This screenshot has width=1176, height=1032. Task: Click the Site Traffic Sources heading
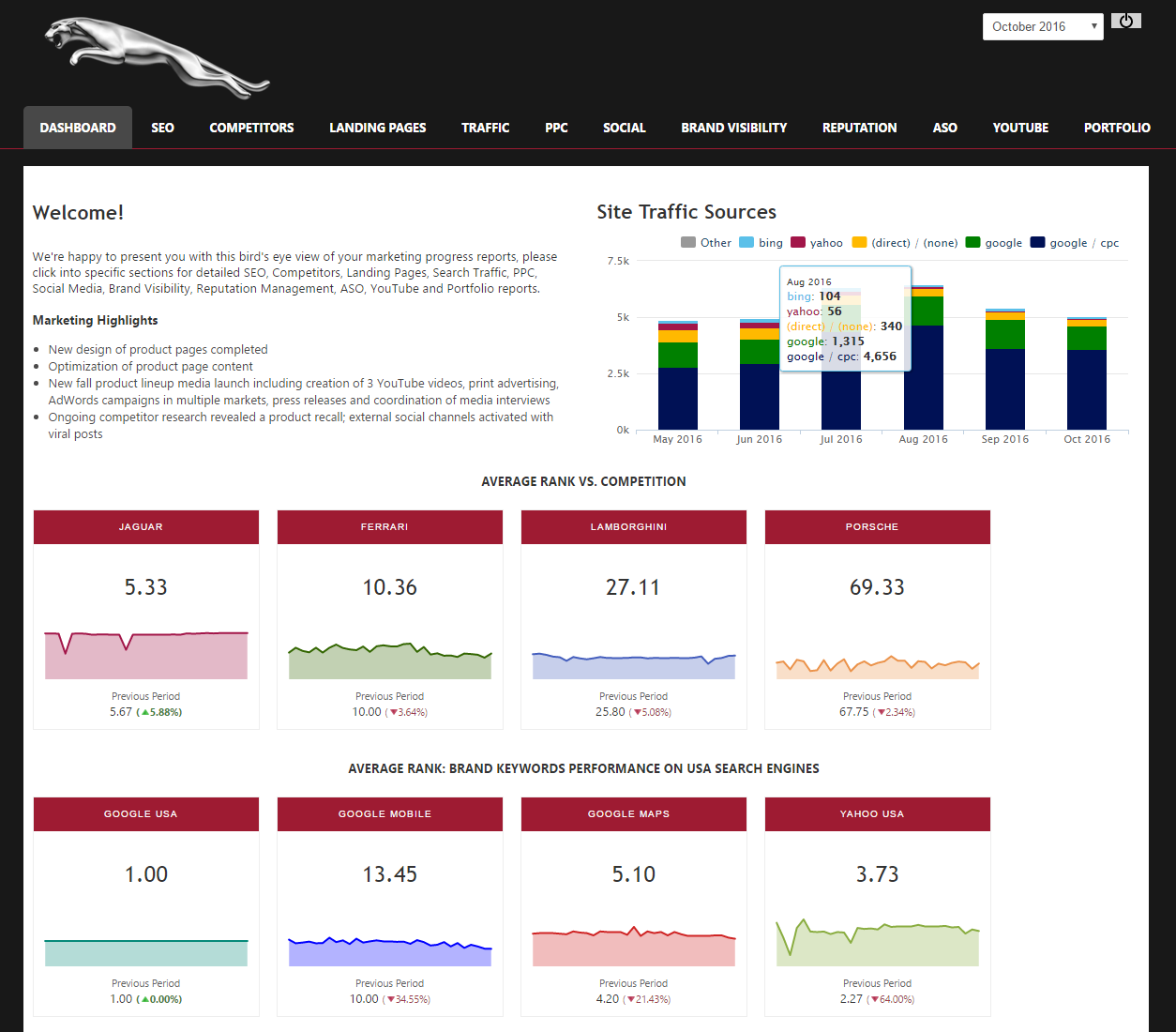click(x=686, y=212)
